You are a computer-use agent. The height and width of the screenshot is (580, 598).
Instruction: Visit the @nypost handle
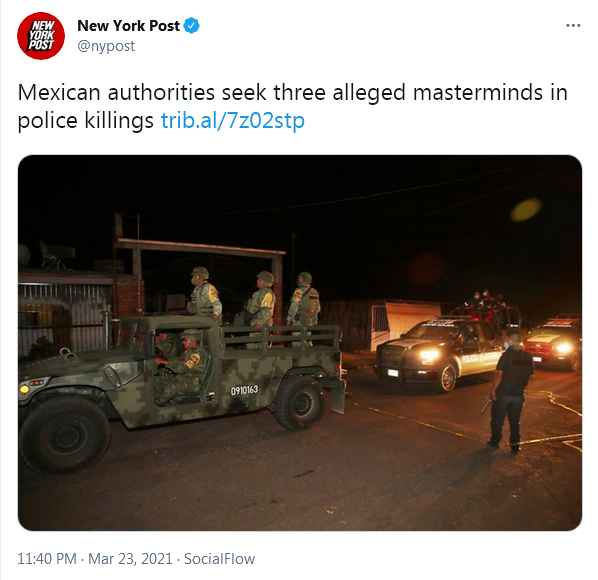(x=106, y=46)
